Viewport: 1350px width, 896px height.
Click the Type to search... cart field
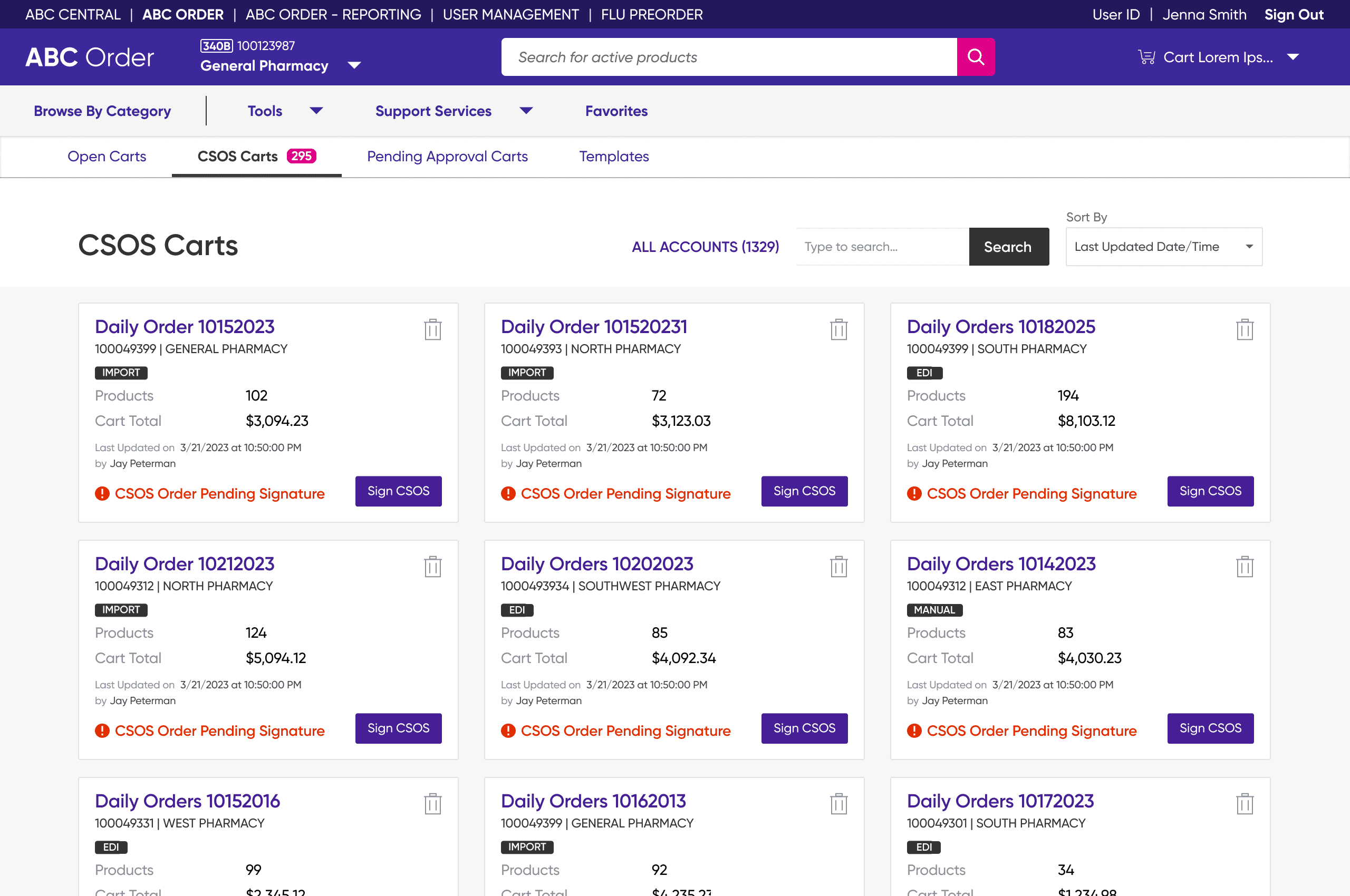(x=882, y=247)
